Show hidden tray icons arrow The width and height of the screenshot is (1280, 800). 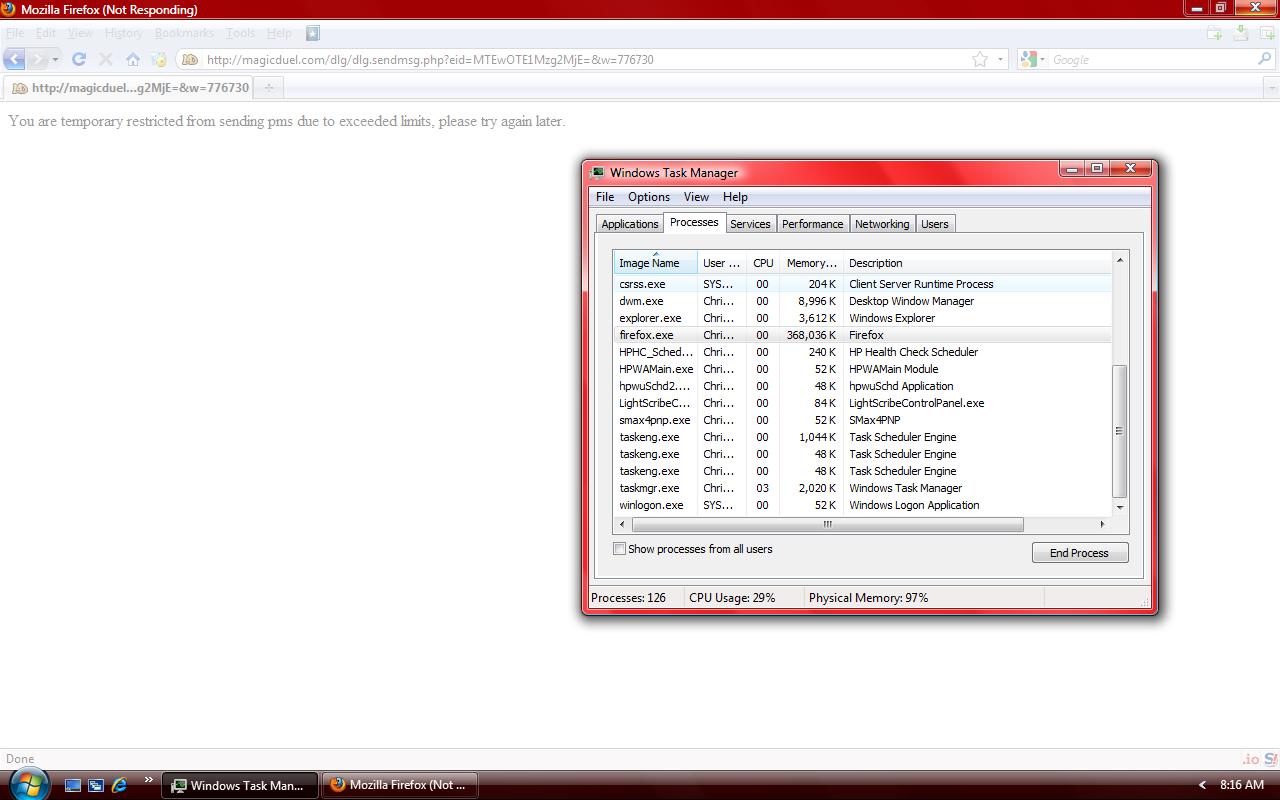point(1202,785)
